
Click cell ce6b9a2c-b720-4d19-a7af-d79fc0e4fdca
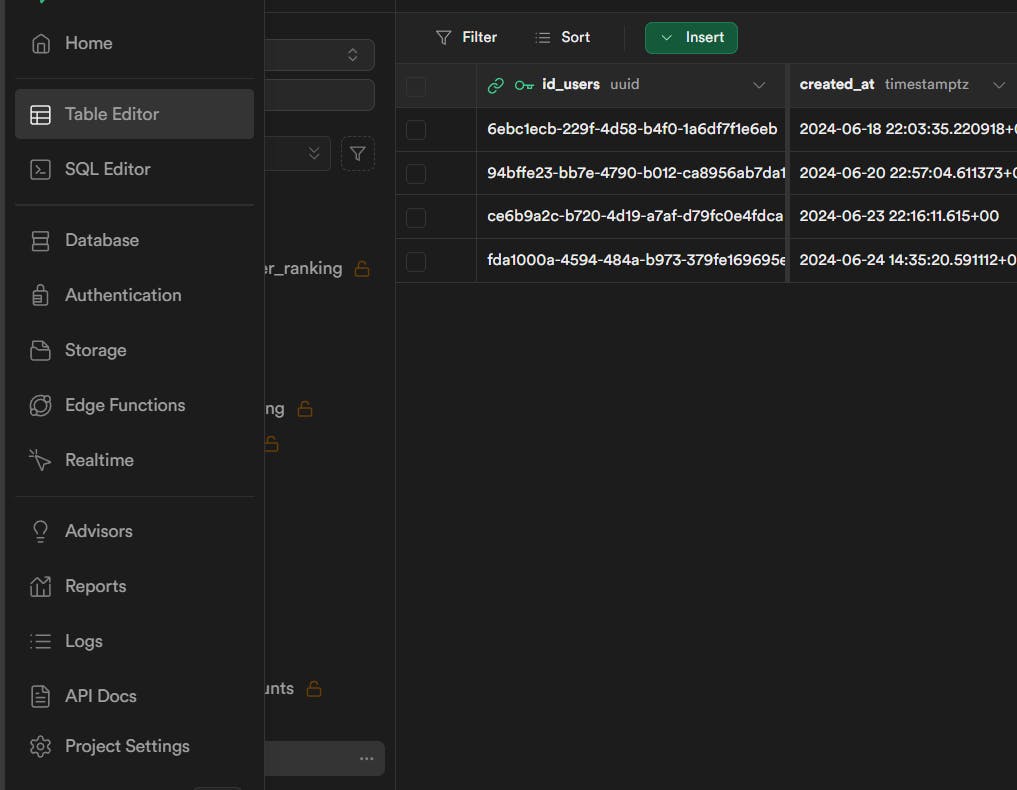630,217
